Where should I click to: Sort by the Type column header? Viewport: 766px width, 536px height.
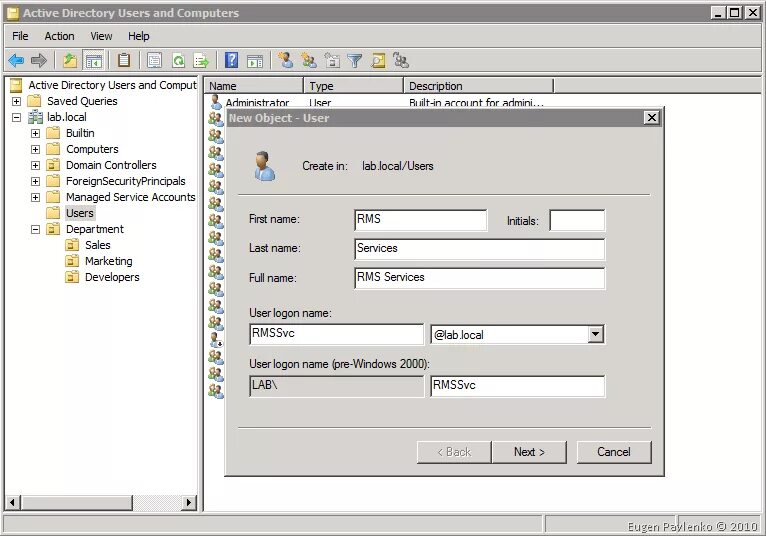pos(354,86)
